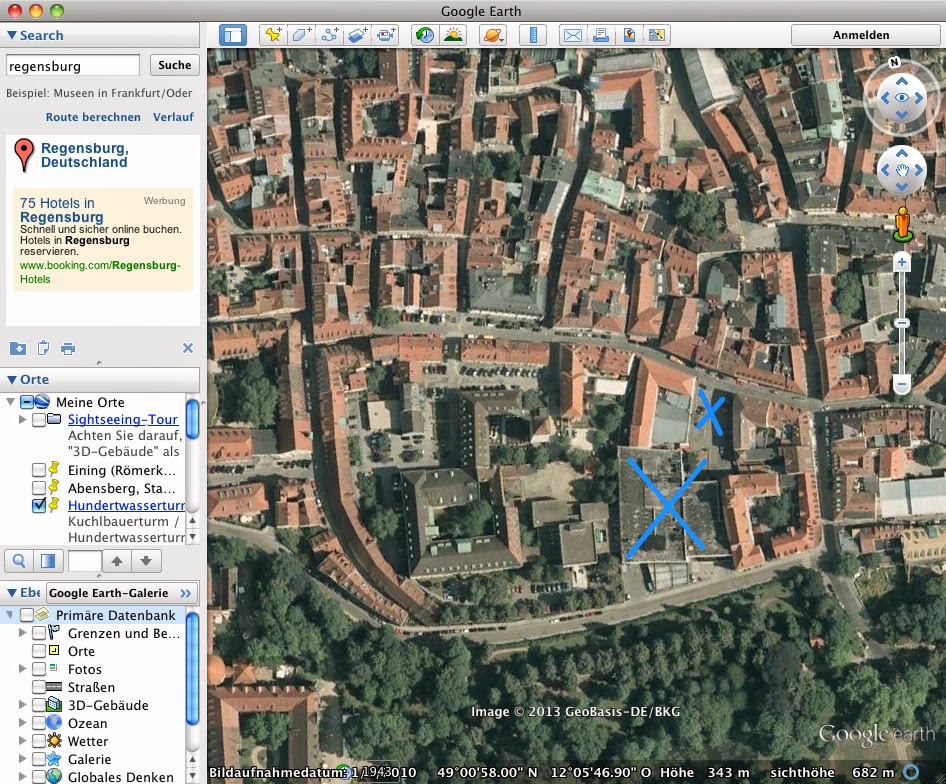946x784 pixels.
Task: Check the Eining (Römerk… placemark checkbox
Action: (x=39, y=470)
